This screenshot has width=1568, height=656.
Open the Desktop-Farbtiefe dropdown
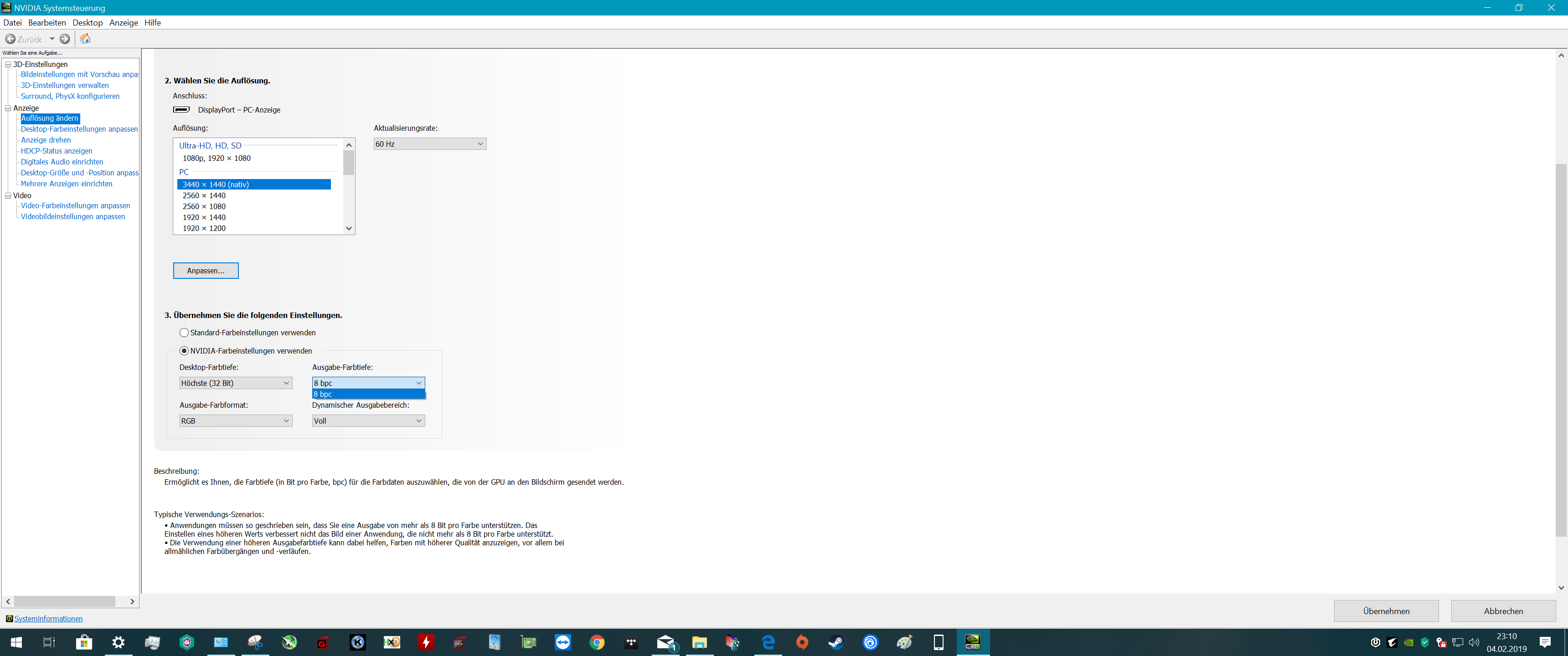[236, 384]
